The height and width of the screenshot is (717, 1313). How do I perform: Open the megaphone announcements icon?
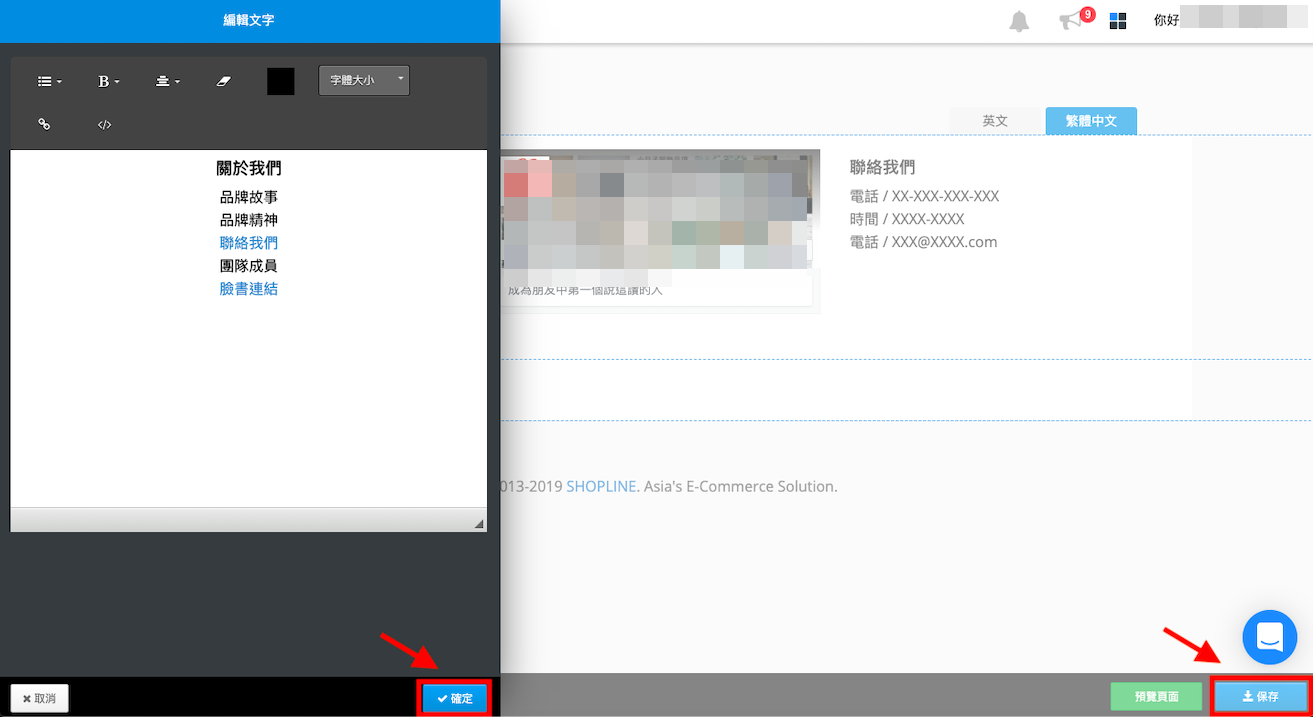click(1071, 21)
